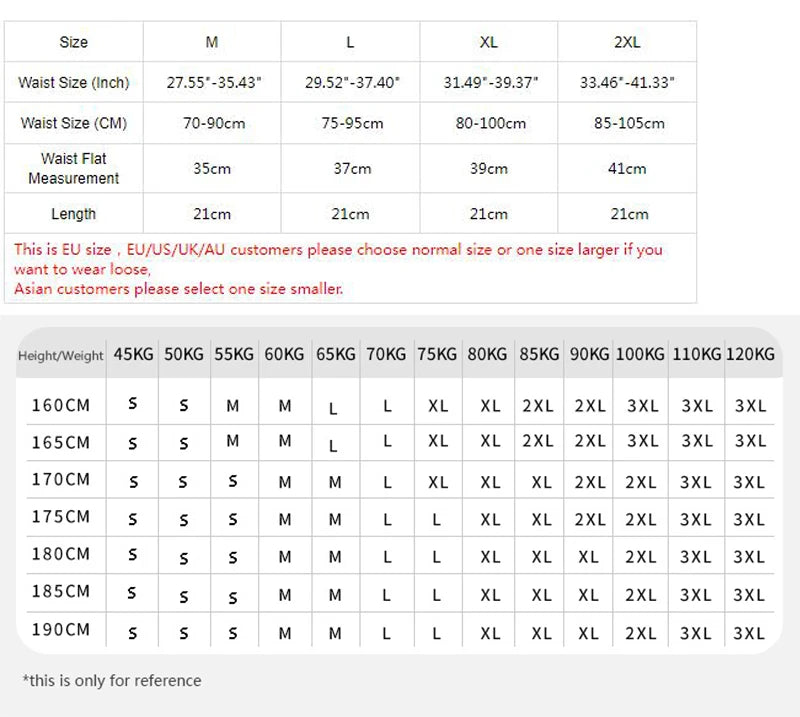Click the 39cm flat measurement cell
The image size is (800, 717).
point(488,168)
